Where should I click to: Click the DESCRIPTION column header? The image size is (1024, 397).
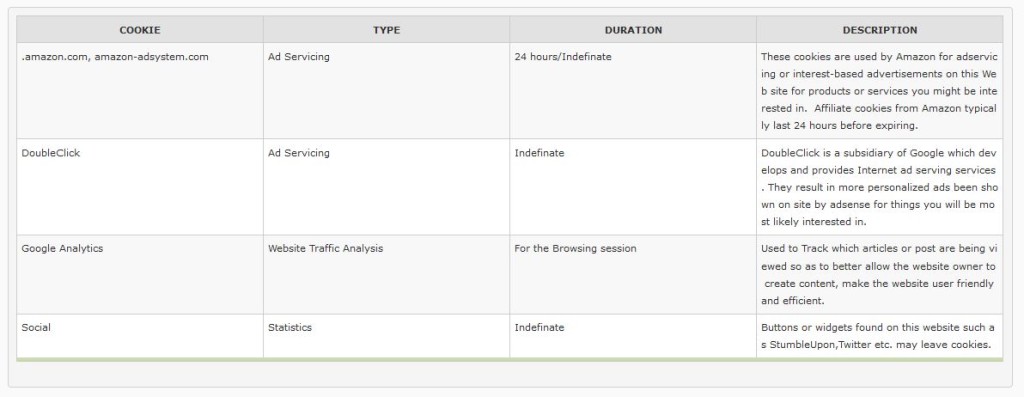pos(880,30)
